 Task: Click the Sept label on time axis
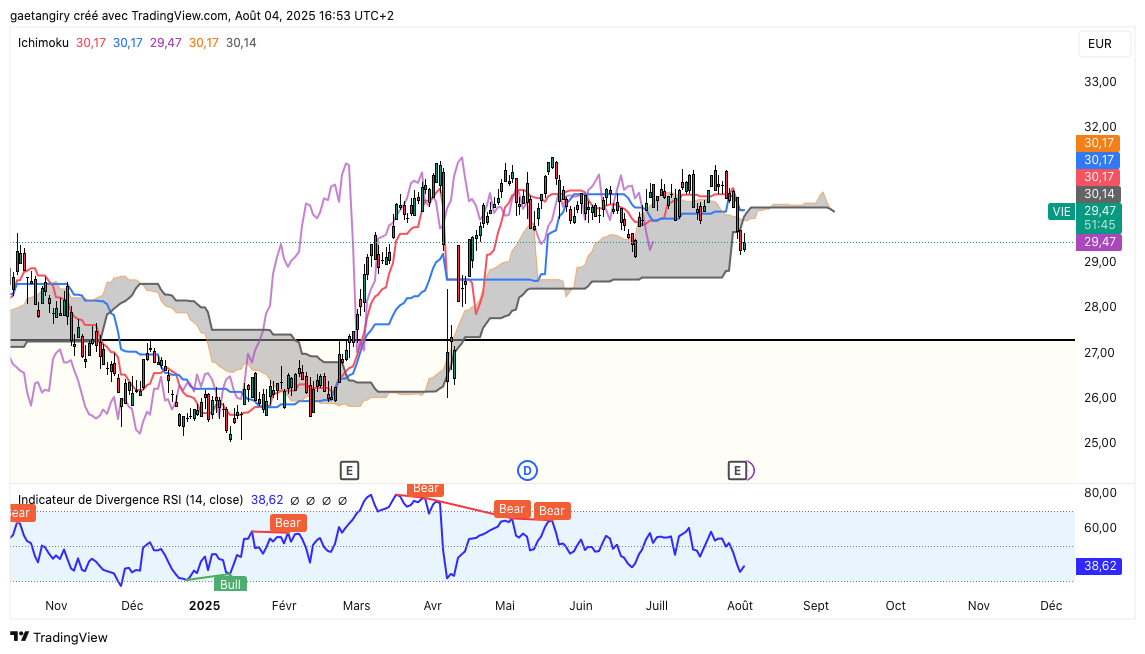pos(816,606)
